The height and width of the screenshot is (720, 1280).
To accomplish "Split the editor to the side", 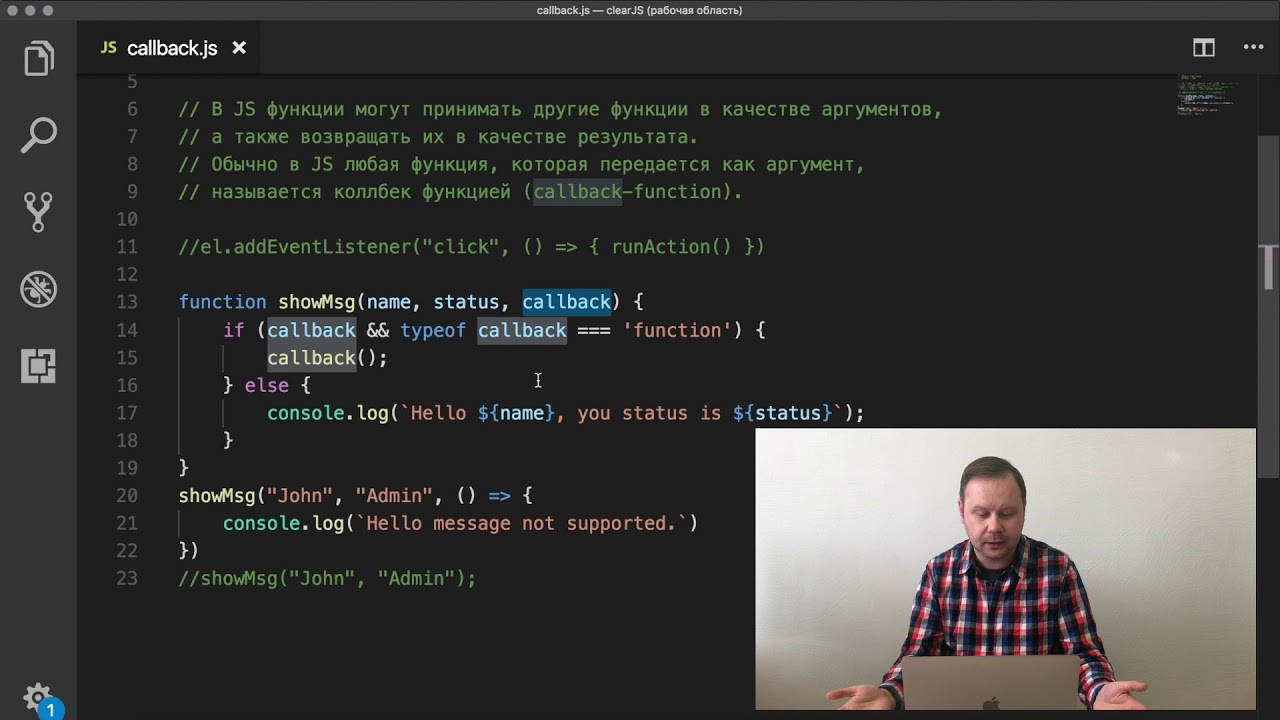I will pos(1204,48).
